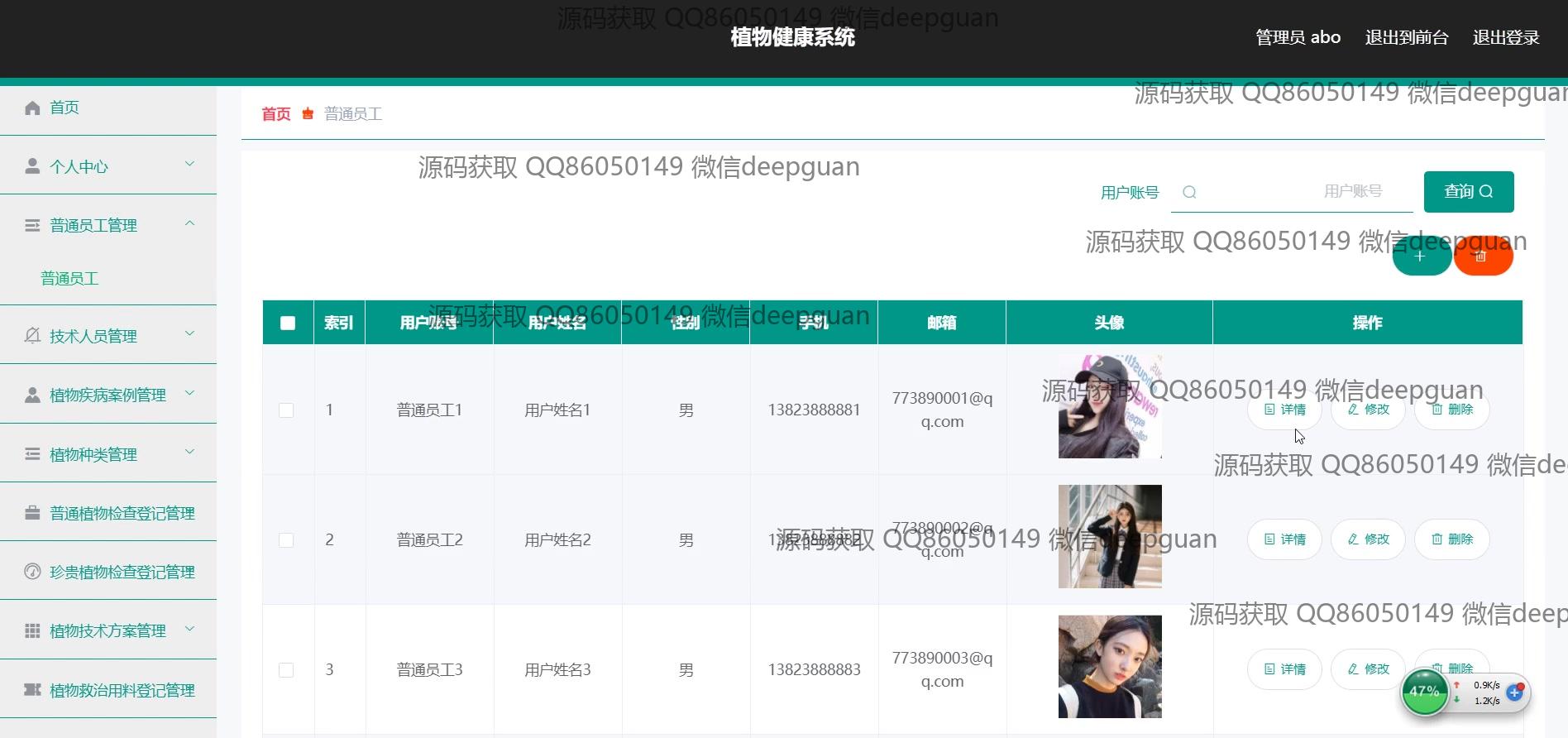Click avatar thumbnail of 普通员工2
This screenshot has width=1568, height=738.
coord(1110,536)
